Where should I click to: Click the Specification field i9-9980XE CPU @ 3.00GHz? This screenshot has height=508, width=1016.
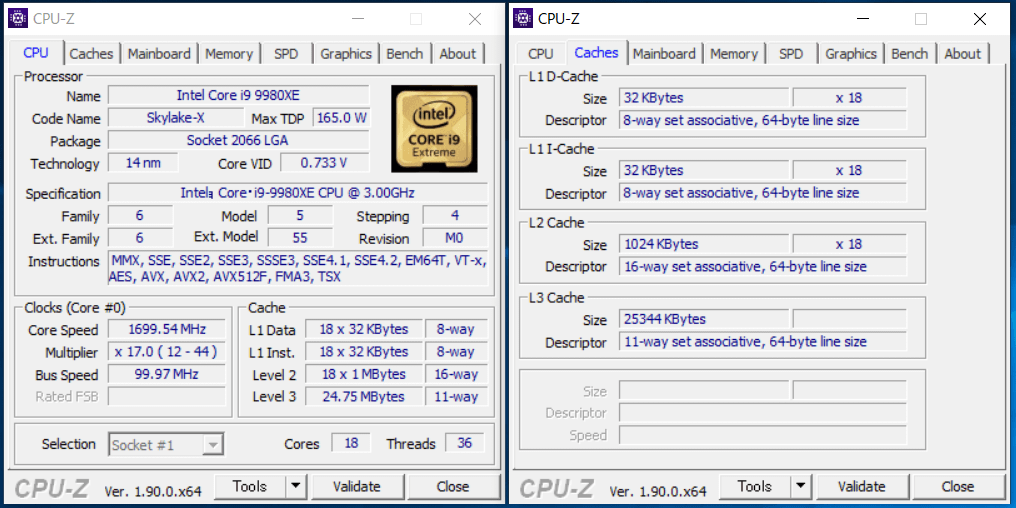298,193
